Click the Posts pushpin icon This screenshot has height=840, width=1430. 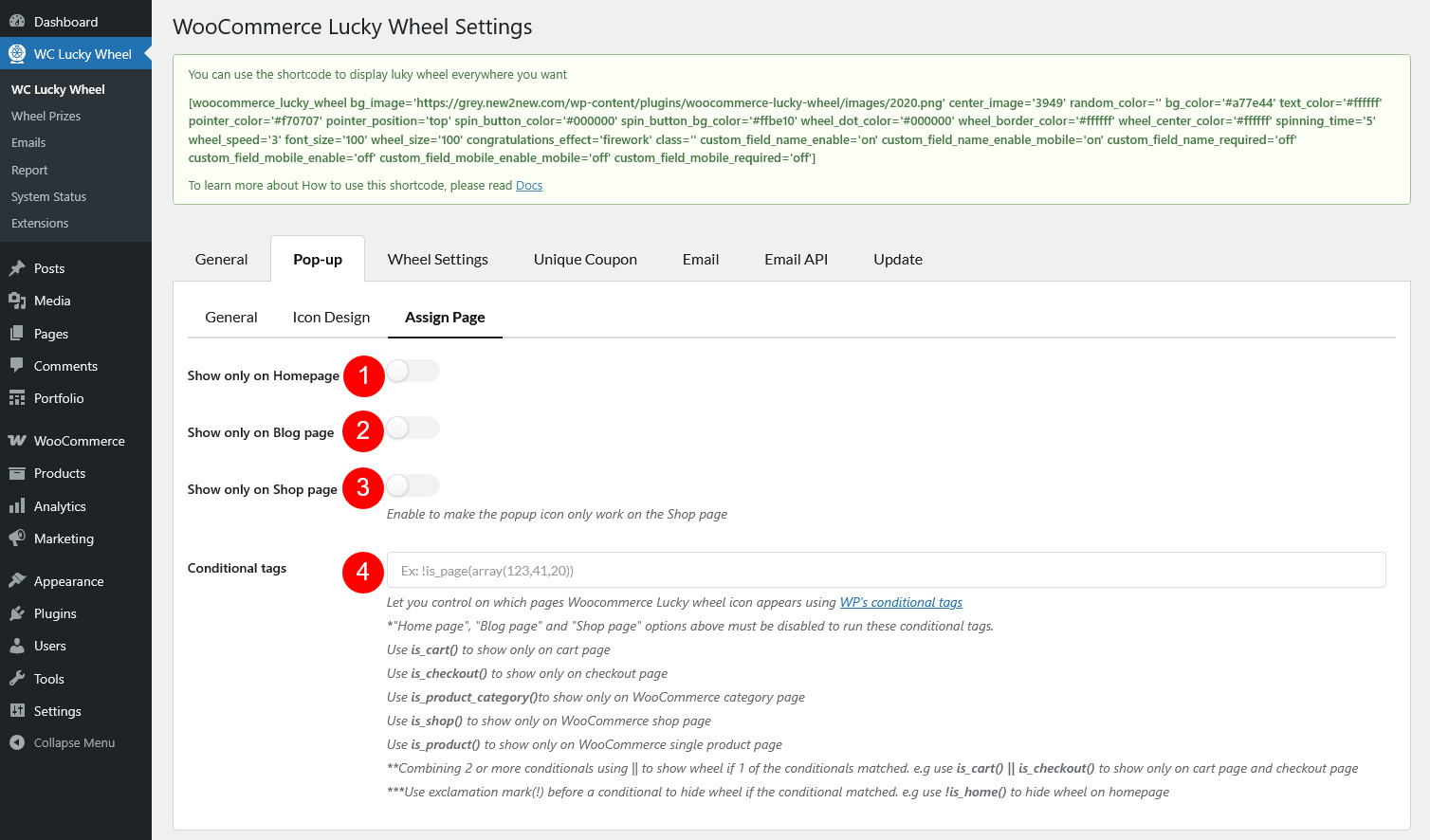17,268
